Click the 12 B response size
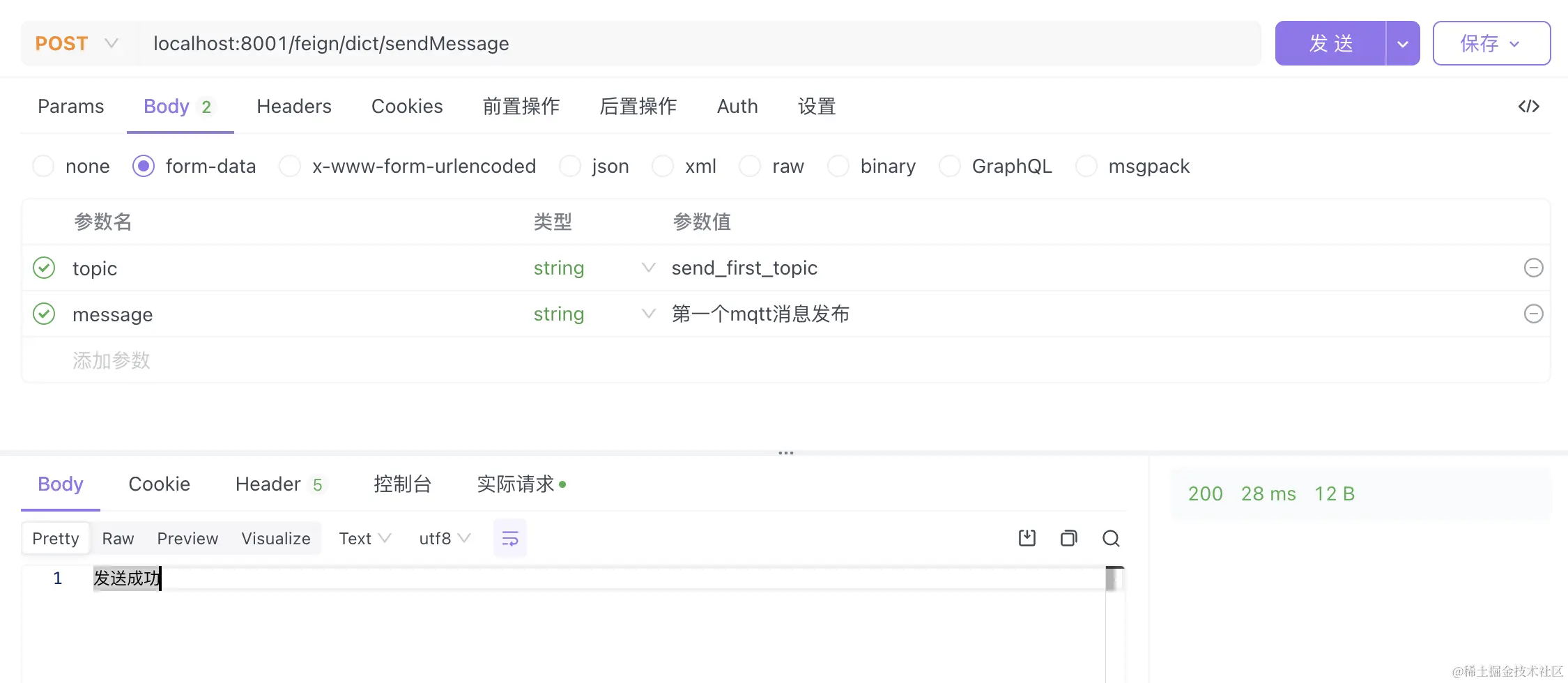 point(1335,493)
